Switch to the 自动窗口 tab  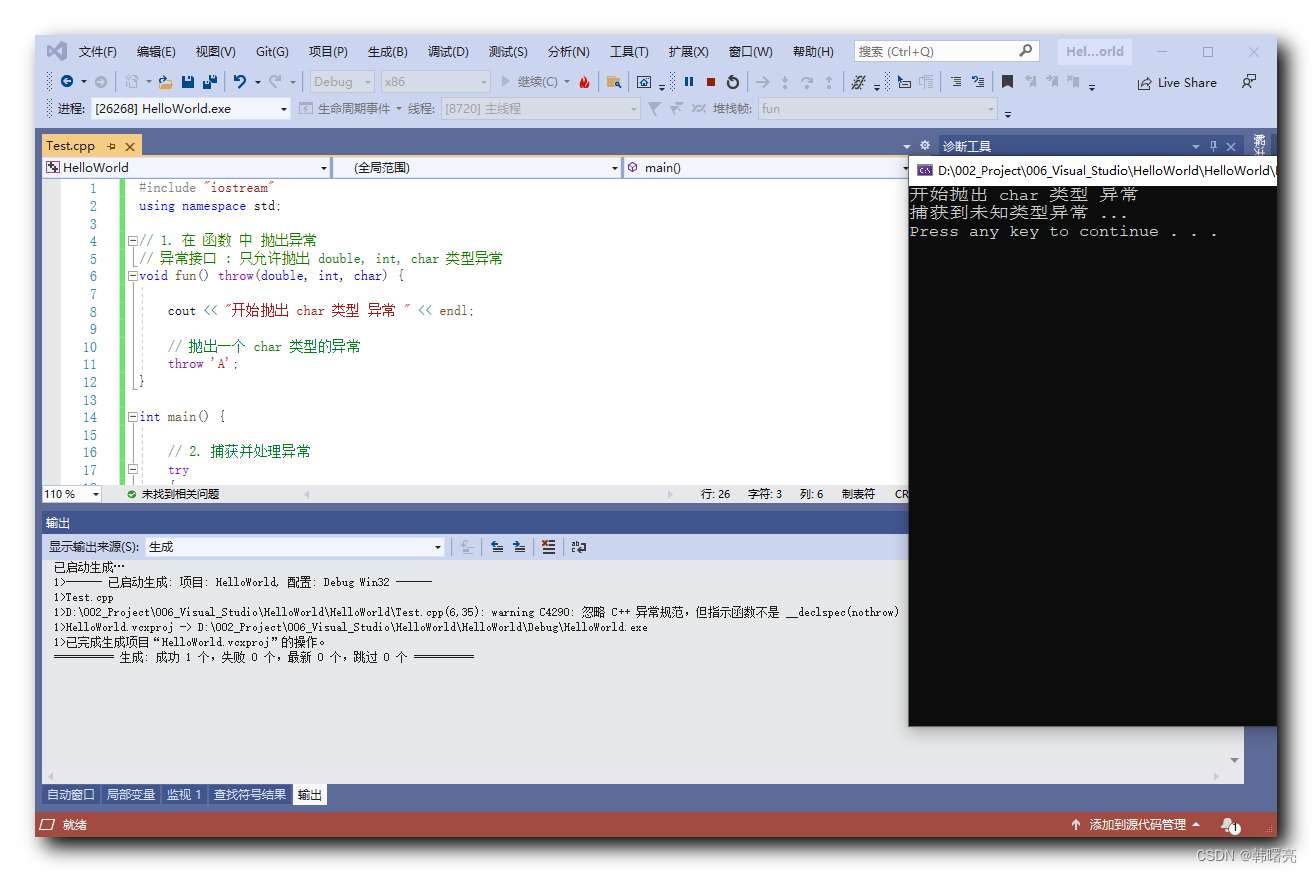coord(71,795)
